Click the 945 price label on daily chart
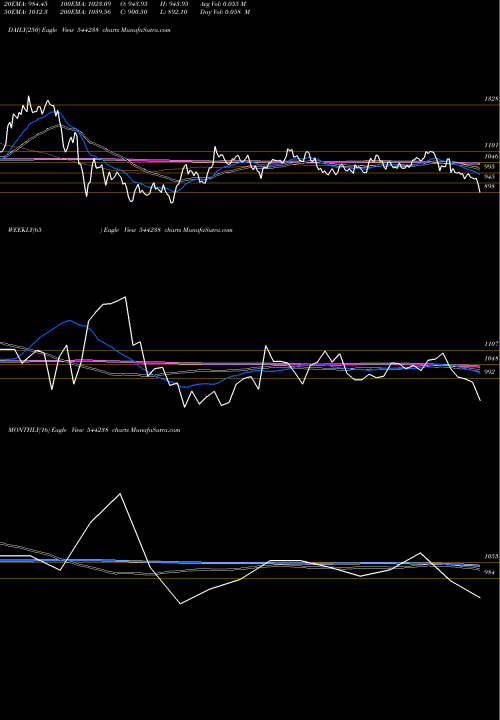Image resolution: width=500 pixels, height=720 pixels. pos(490,177)
